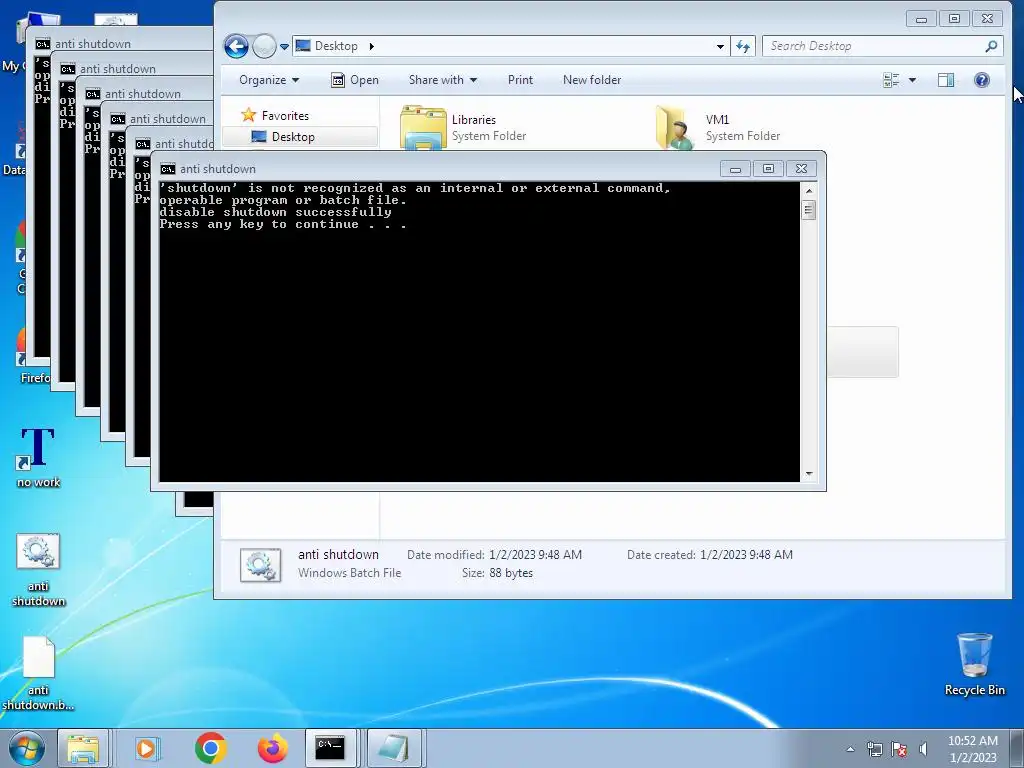The height and width of the screenshot is (768, 1024).
Task: Click the Refresh button beside address bar
Action: click(x=743, y=46)
